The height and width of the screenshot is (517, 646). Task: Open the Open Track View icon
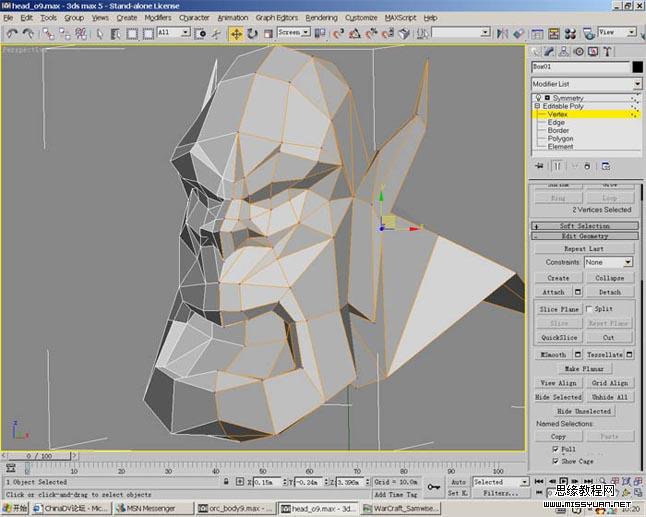pos(537,33)
